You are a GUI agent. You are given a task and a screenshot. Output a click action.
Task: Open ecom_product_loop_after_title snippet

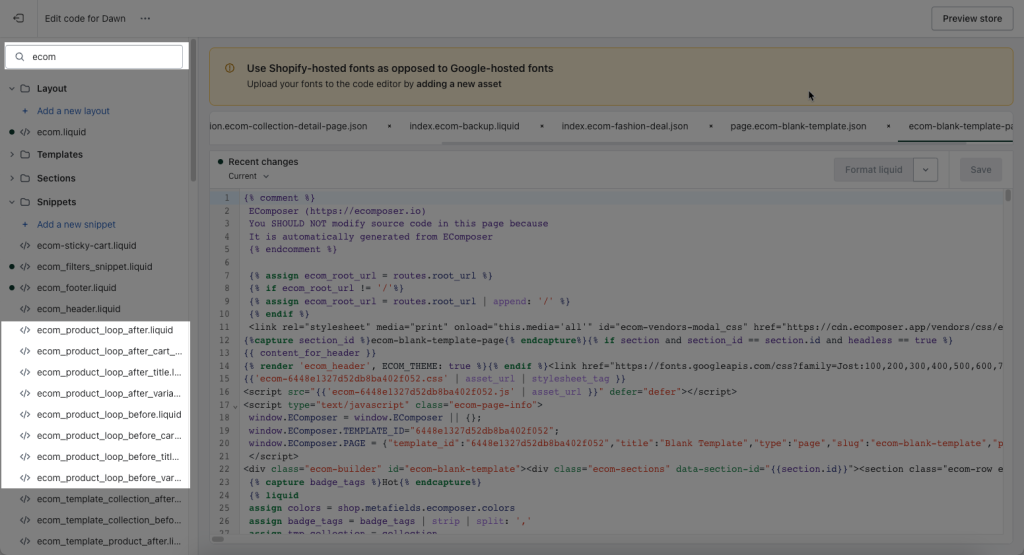[109, 372]
